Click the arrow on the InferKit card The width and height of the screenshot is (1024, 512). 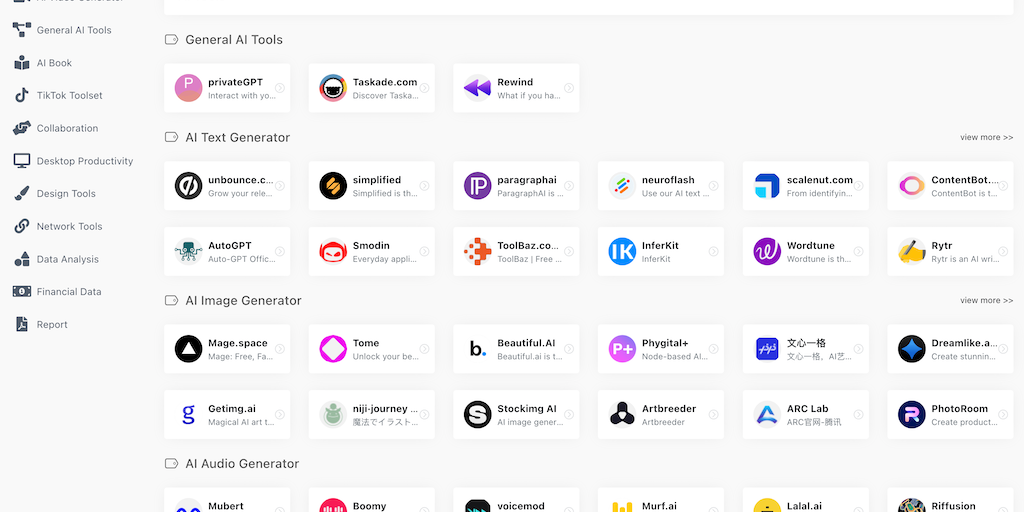713,251
